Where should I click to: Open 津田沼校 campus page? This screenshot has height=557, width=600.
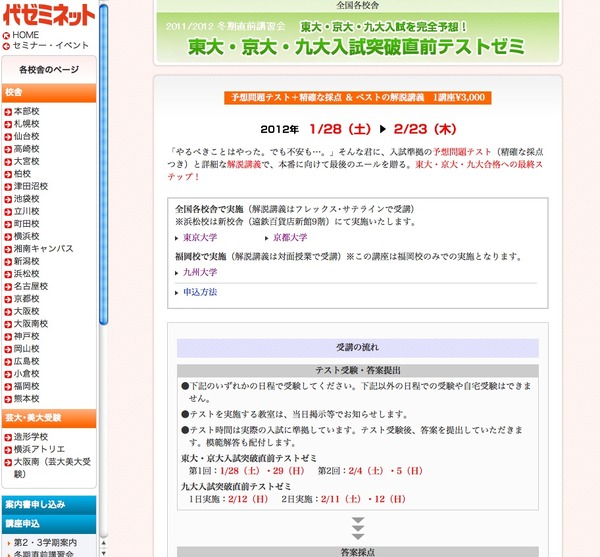(31, 186)
